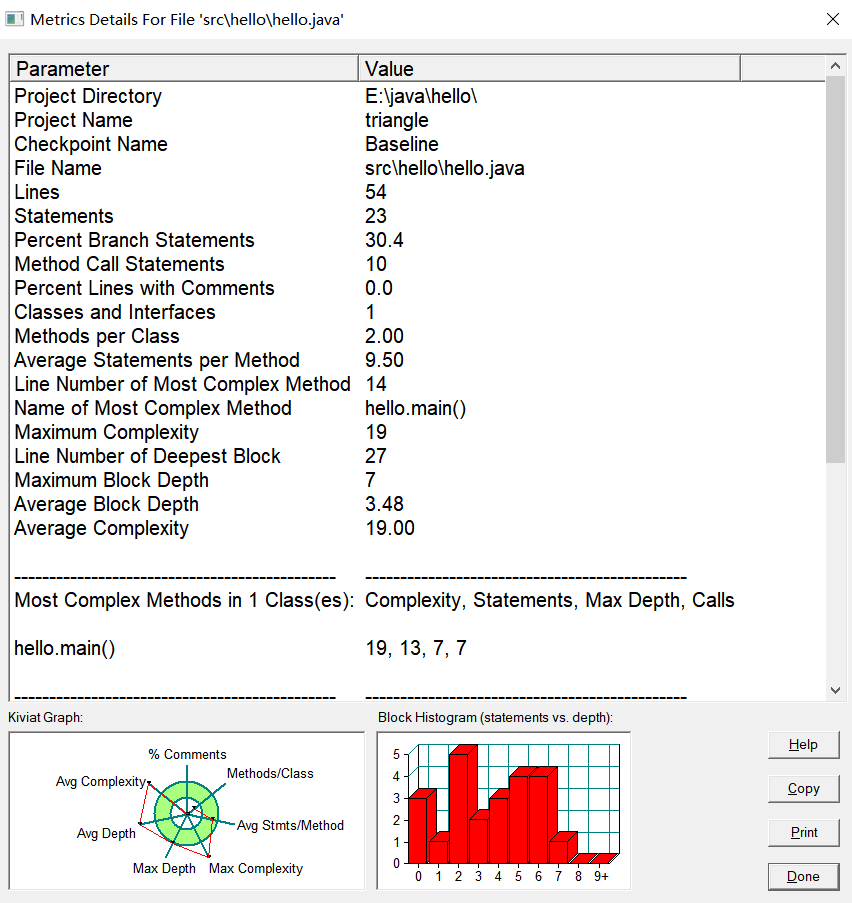Select Name of Most Complex Method row
The image size is (852, 903).
pyautogui.click(x=418, y=408)
